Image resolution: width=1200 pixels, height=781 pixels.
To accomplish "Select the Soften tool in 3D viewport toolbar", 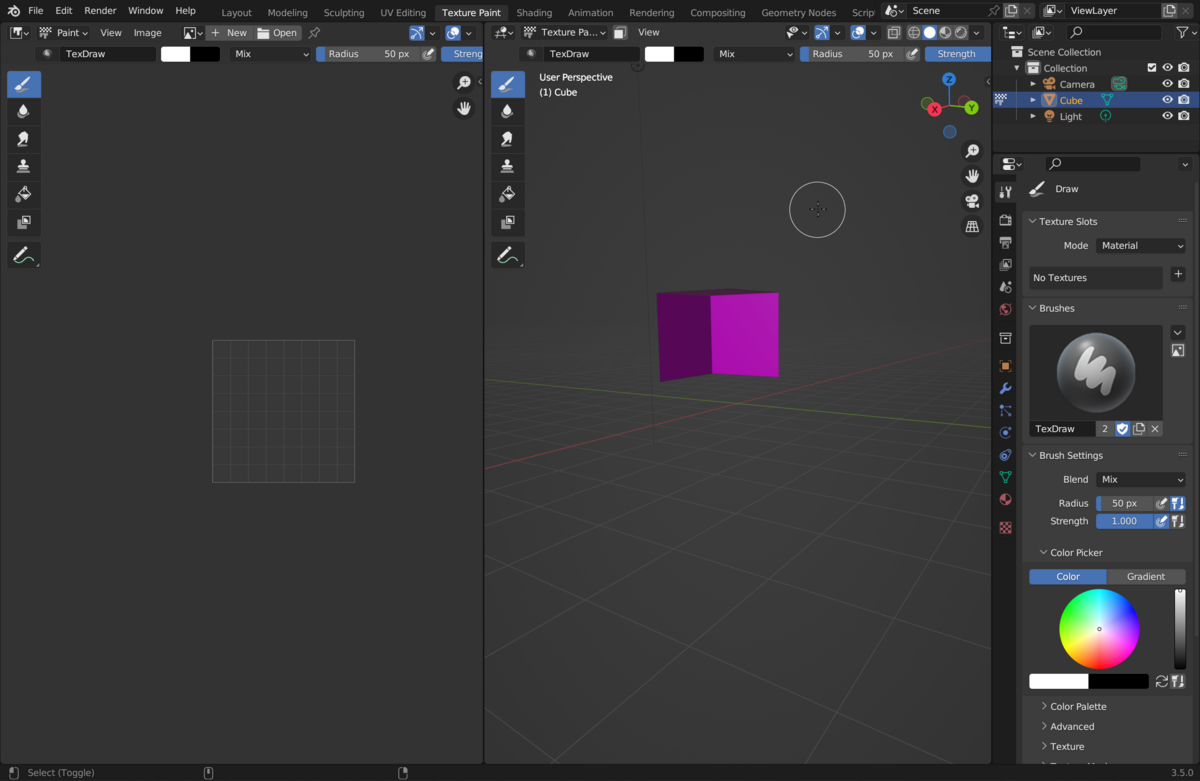I will (x=508, y=111).
